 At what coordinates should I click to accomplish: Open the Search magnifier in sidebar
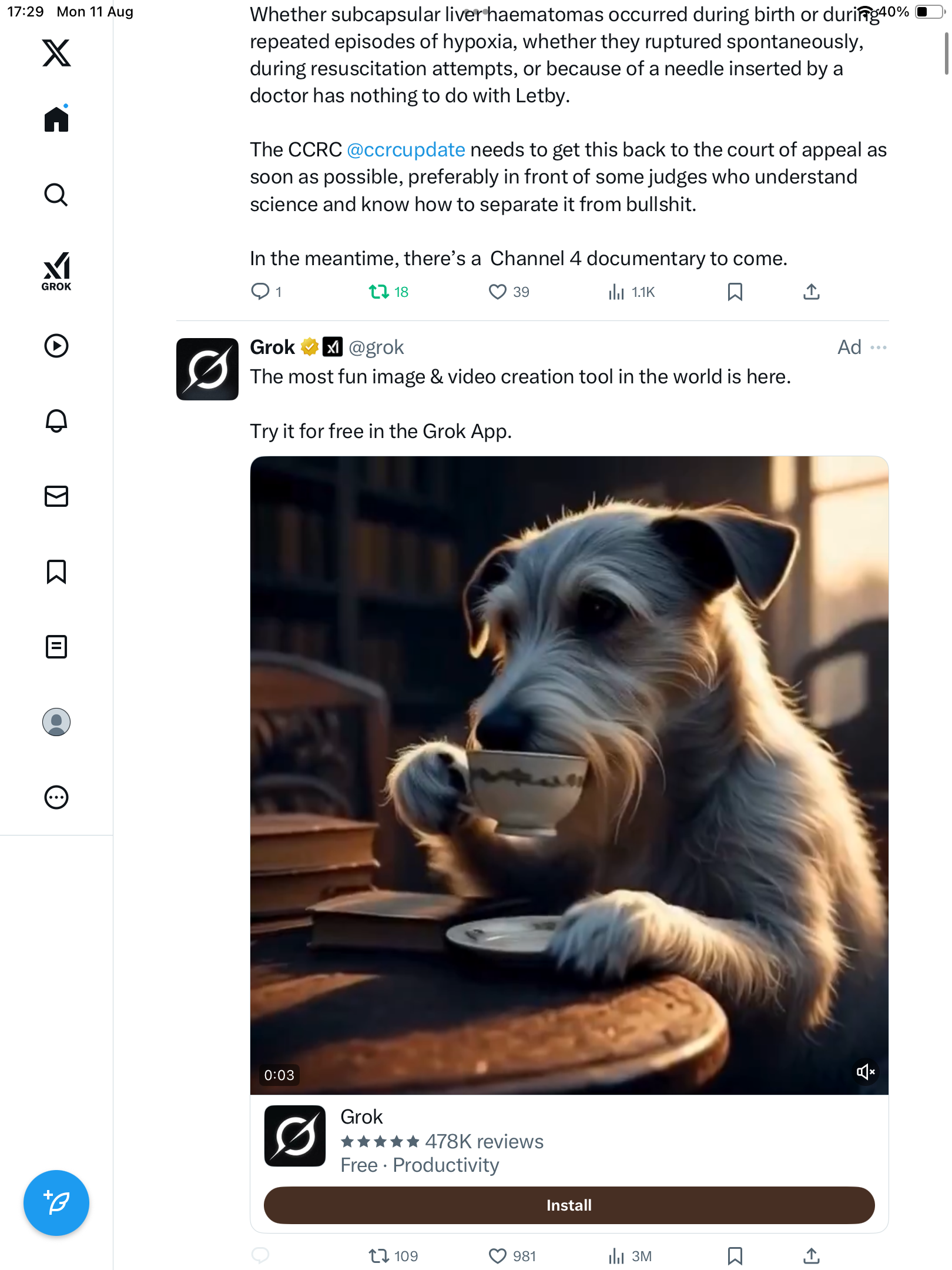pyautogui.click(x=56, y=195)
